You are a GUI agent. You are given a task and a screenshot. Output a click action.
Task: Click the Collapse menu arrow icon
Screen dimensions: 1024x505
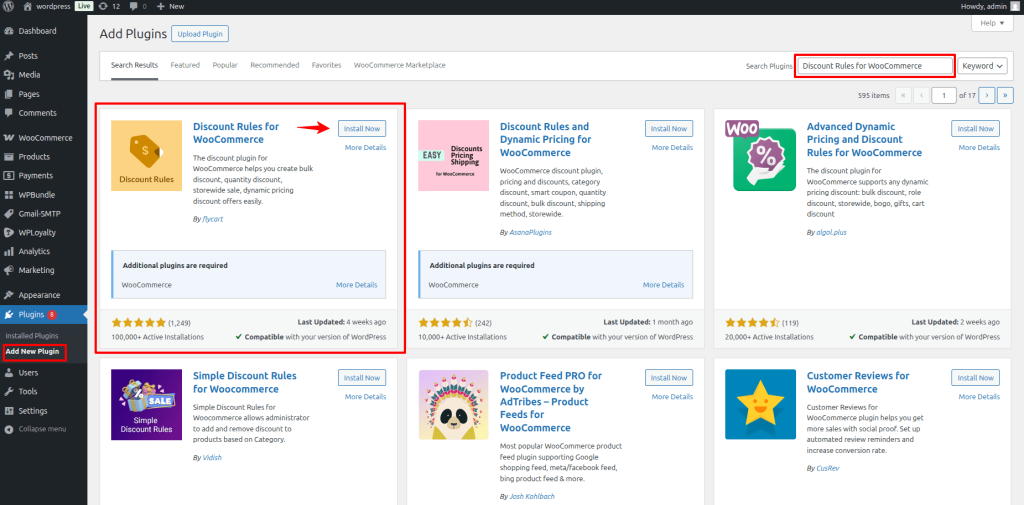9,430
